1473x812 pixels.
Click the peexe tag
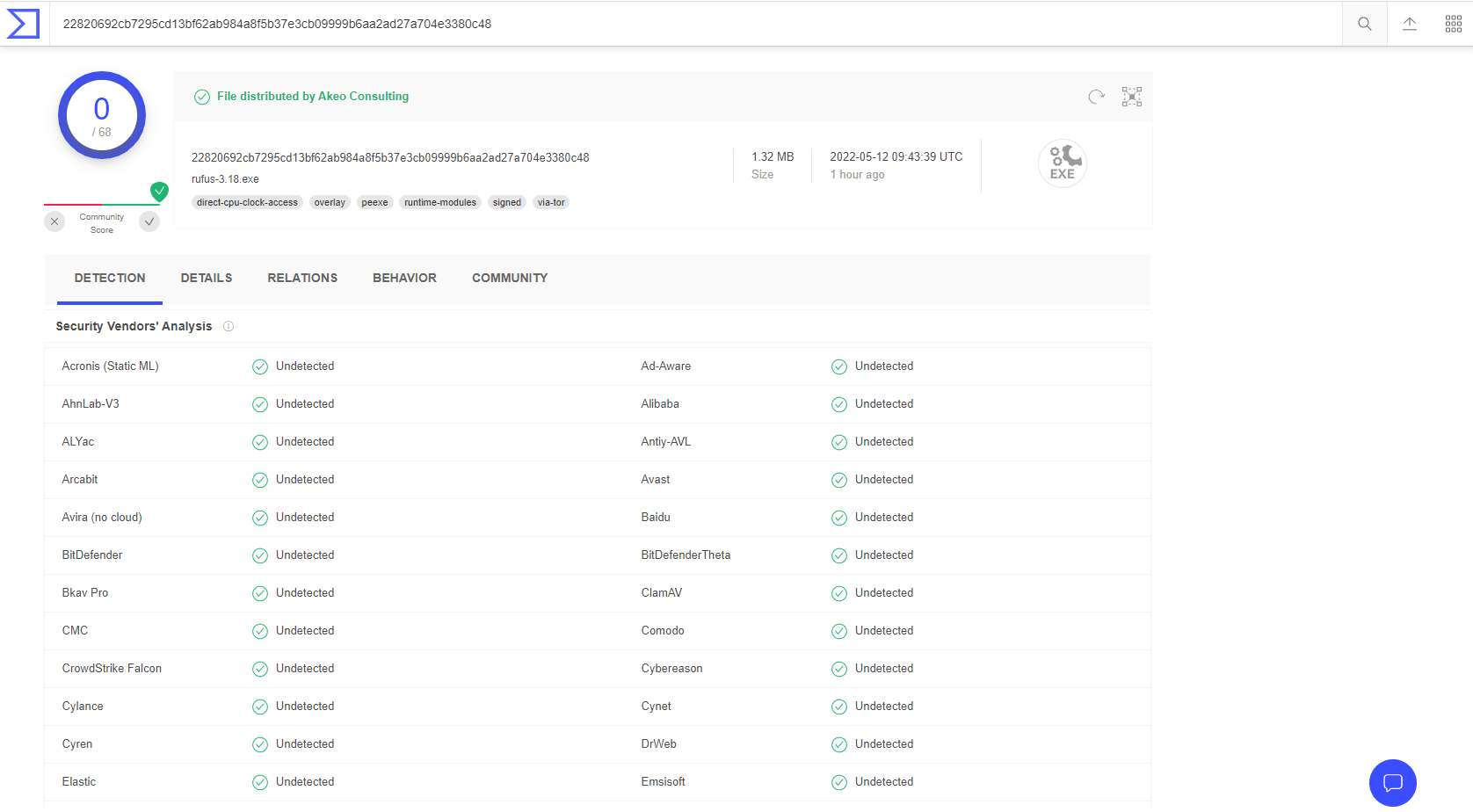pyautogui.click(x=374, y=202)
